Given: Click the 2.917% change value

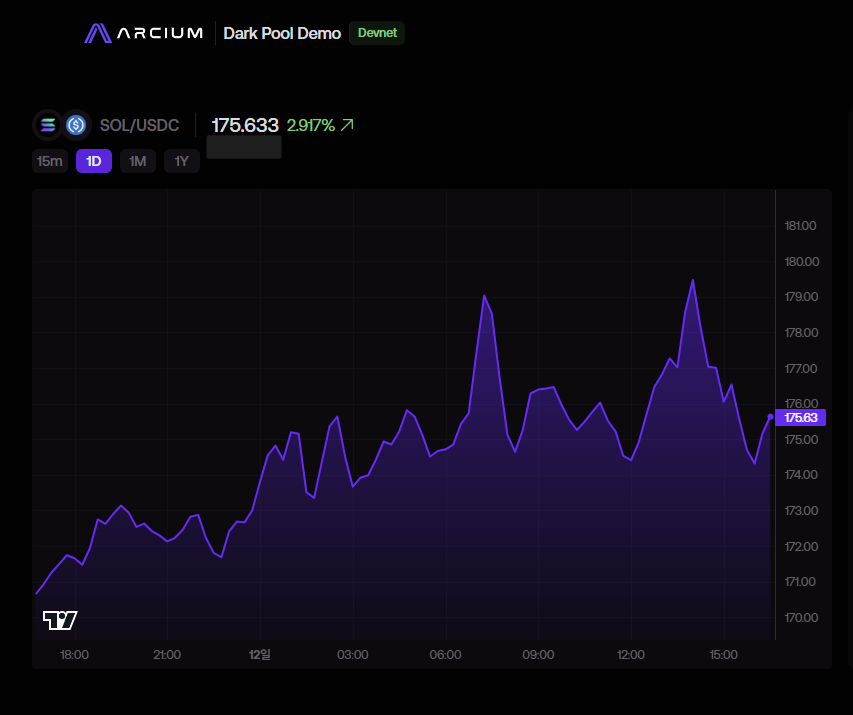Looking at the screenshot, I should click(x=311, y=125).
